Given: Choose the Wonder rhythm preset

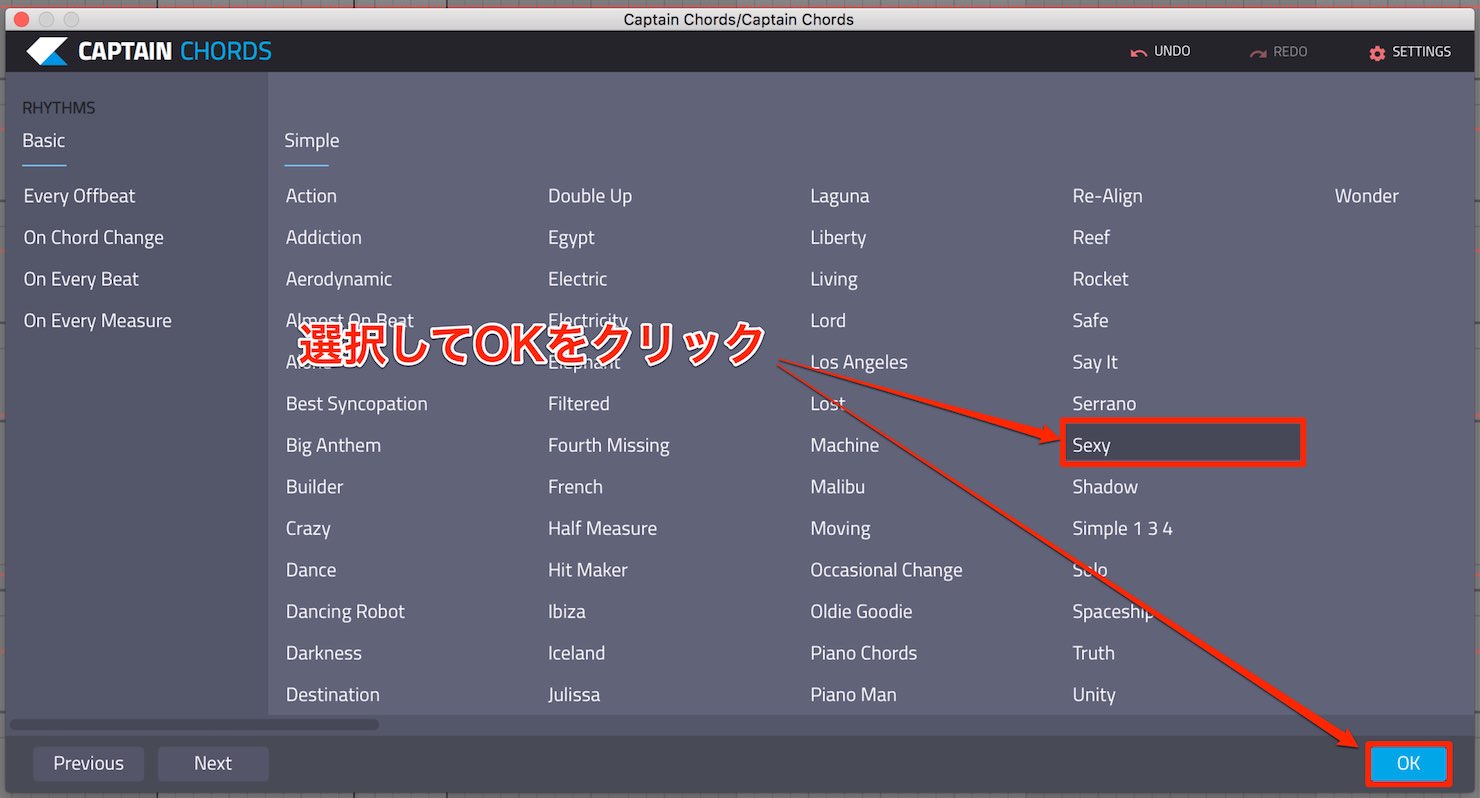Looking at the screenshot, I should click(1367, 196).
